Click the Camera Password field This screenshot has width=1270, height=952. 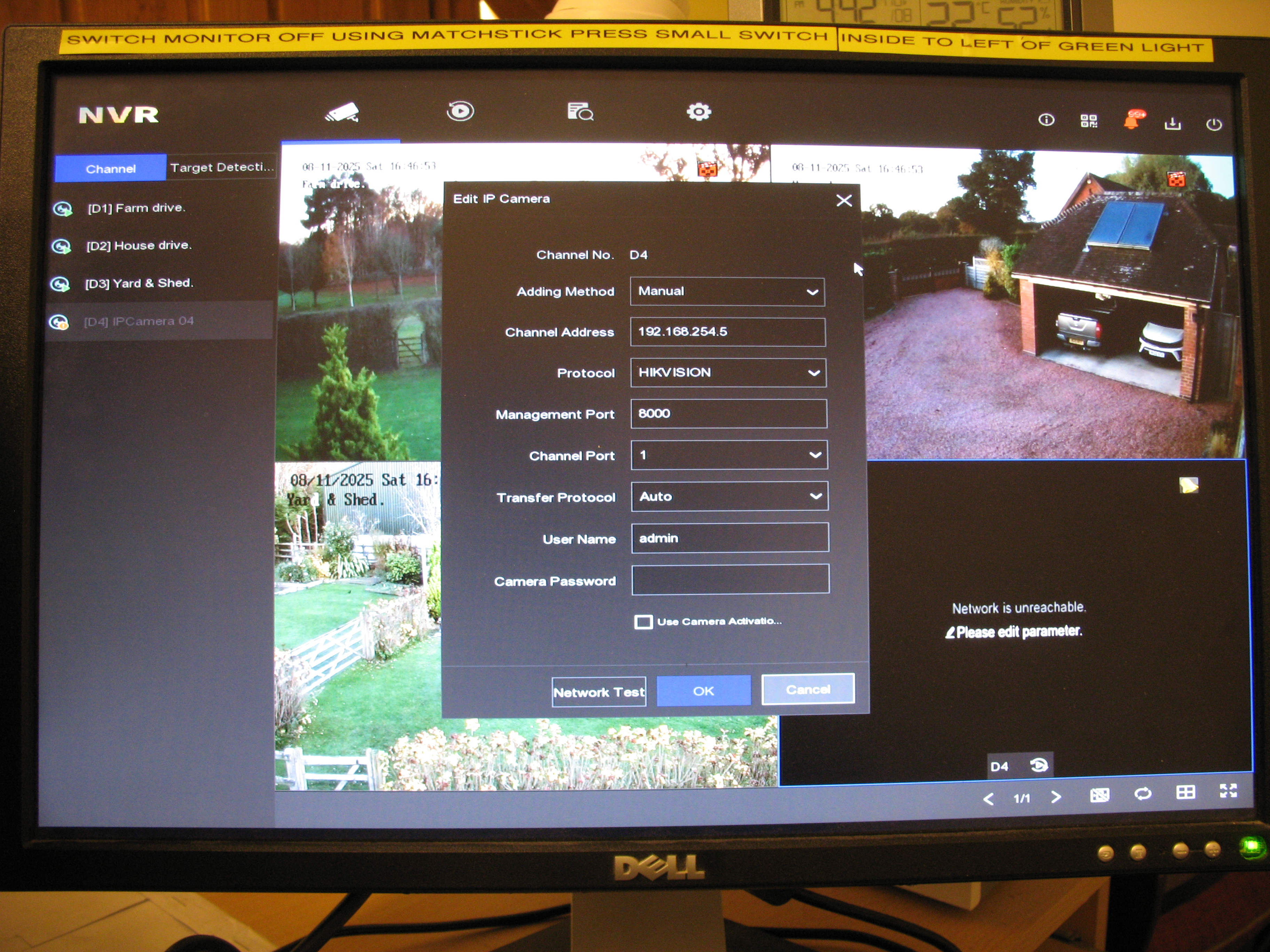[730, 580]
